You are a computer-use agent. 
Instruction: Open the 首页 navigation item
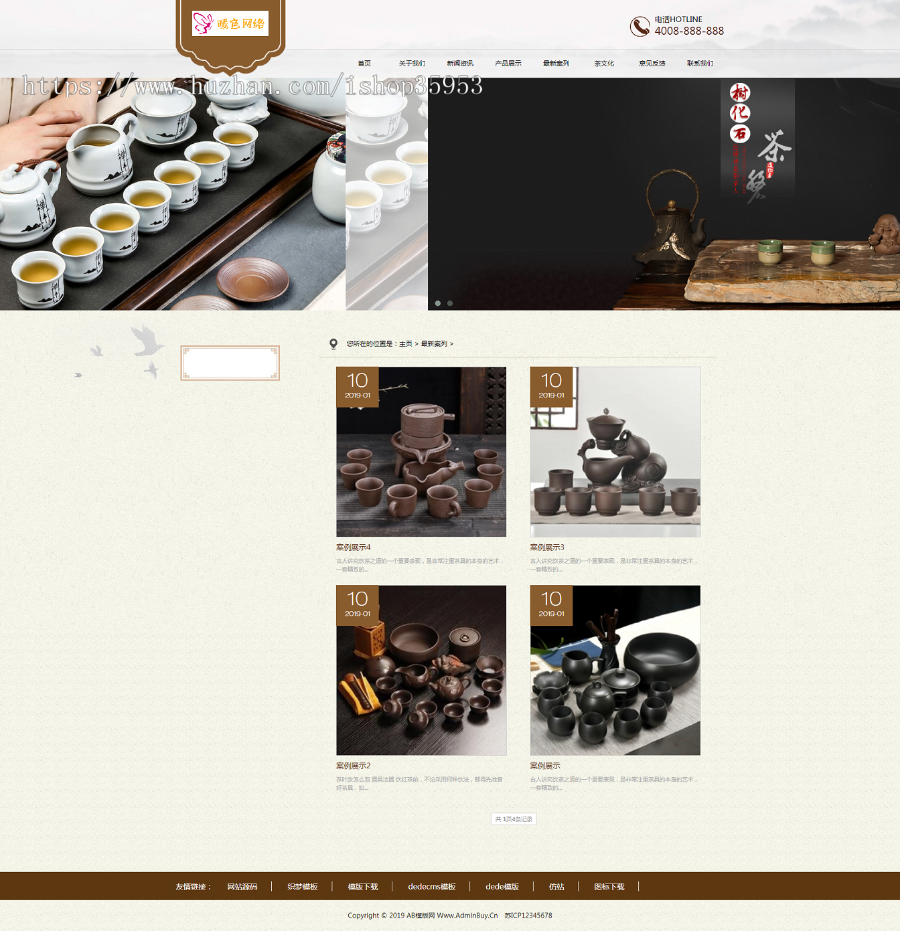363,62
